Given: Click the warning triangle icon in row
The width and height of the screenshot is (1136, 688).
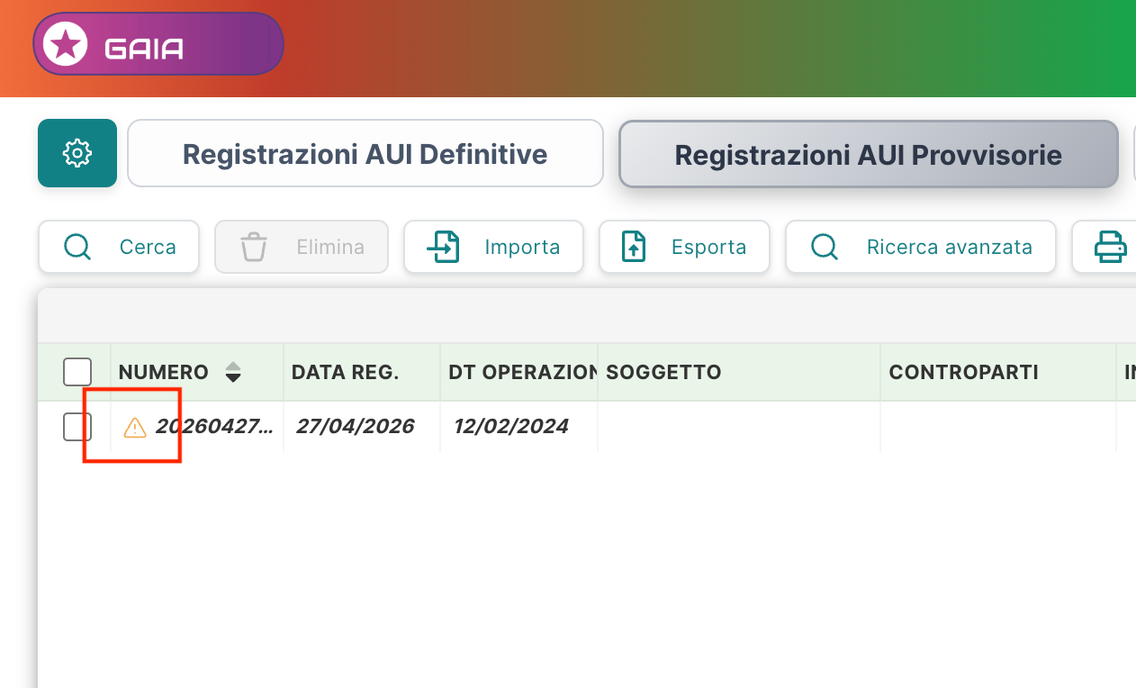Looking at the screenshot, I should click(x=135, y=428).
